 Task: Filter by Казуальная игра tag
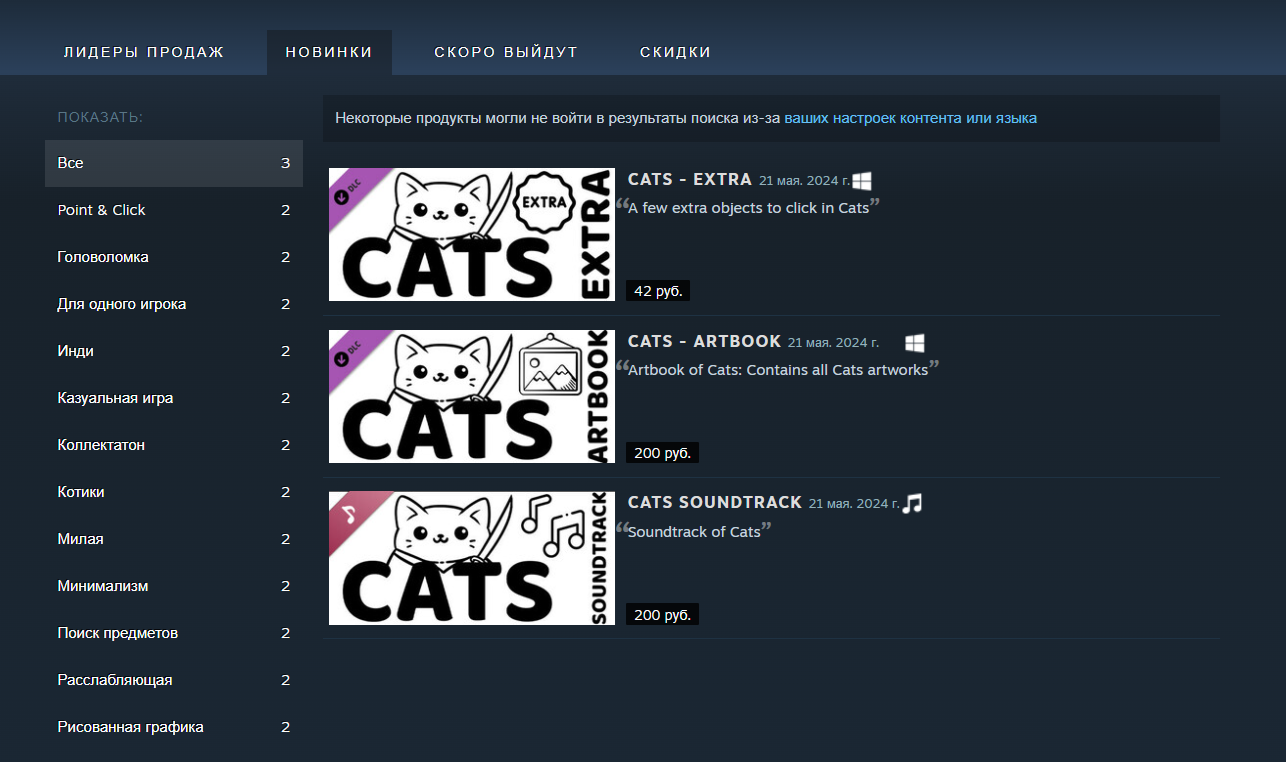pyautogui.click(x=174, y=398)
